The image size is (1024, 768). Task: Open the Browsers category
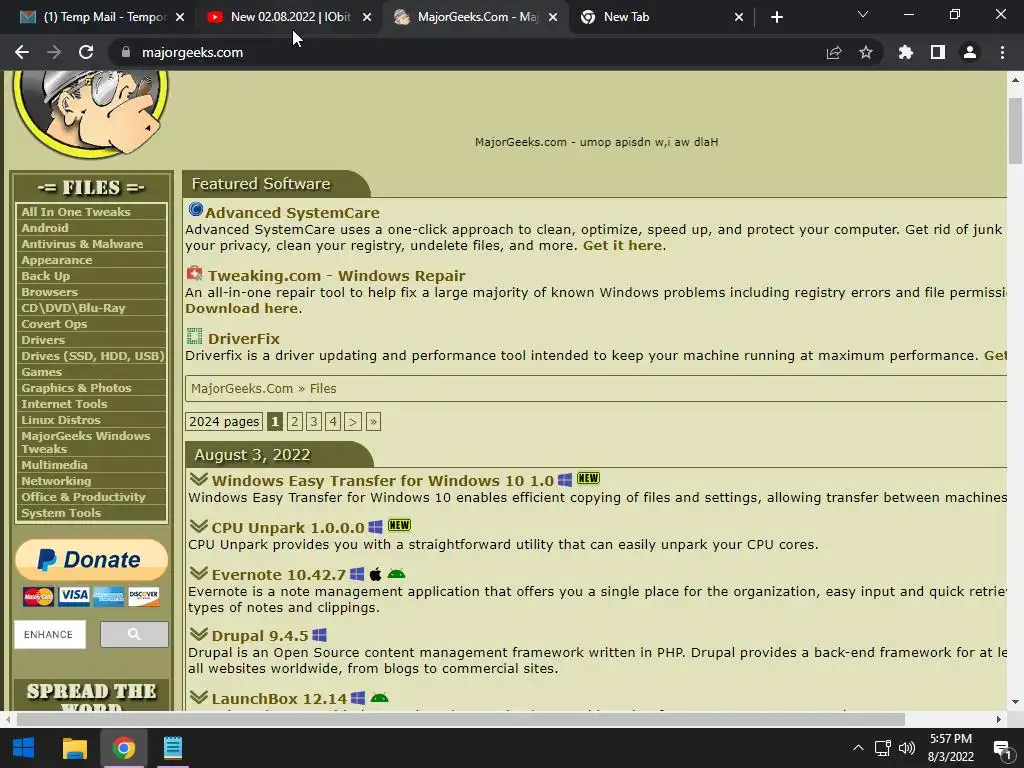50,292
